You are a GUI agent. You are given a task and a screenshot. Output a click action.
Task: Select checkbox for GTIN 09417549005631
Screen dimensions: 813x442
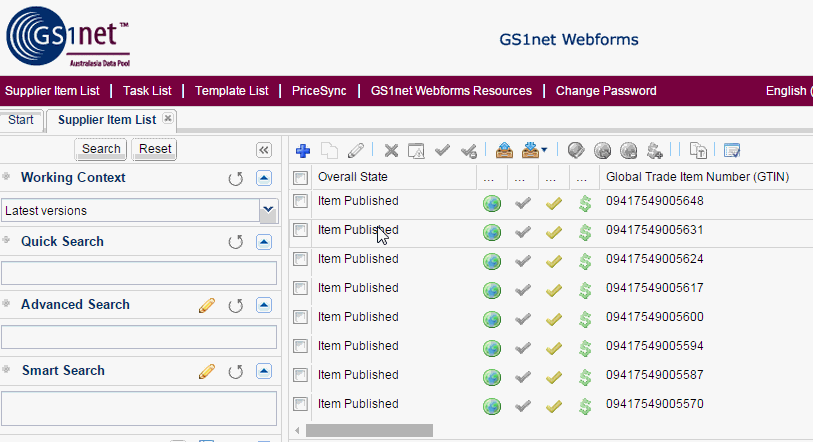(x=300, y=230)
